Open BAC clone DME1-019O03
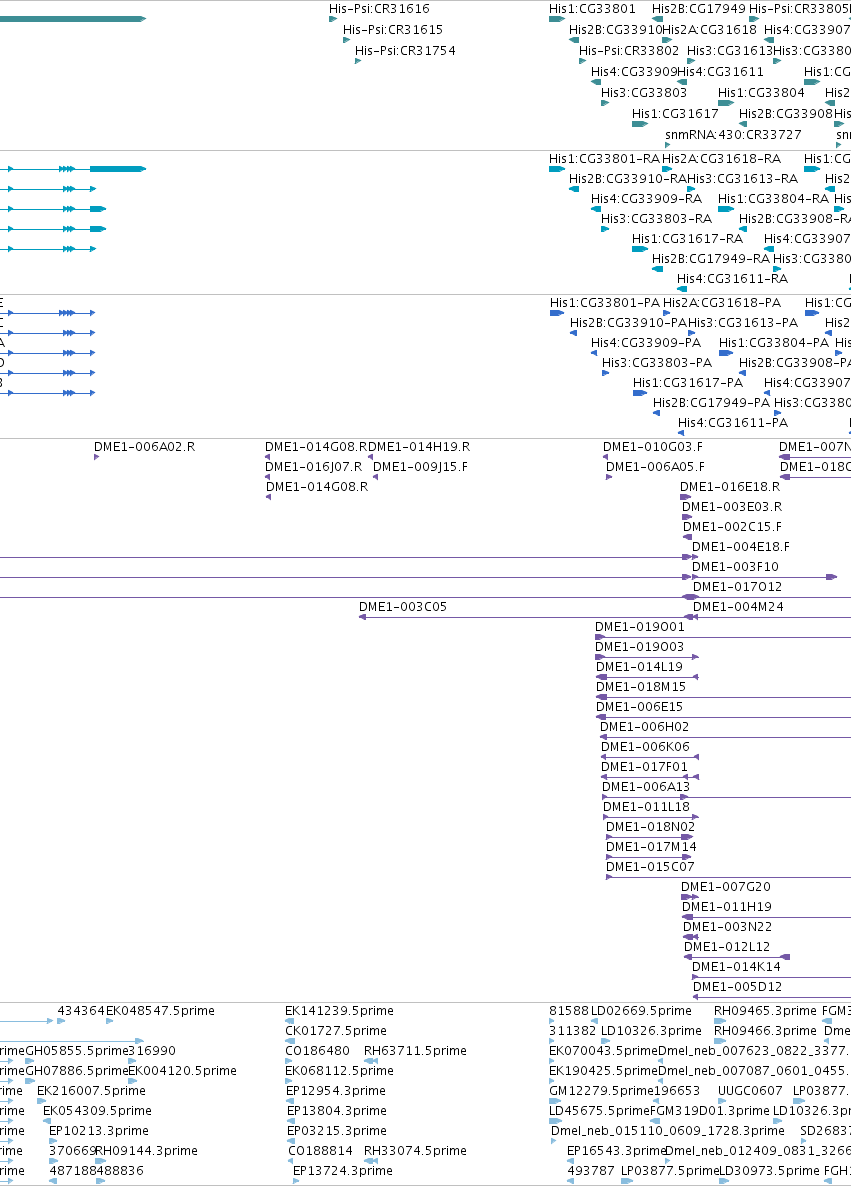Viewport: 851px width, 1186px height. tap(639, 647)
